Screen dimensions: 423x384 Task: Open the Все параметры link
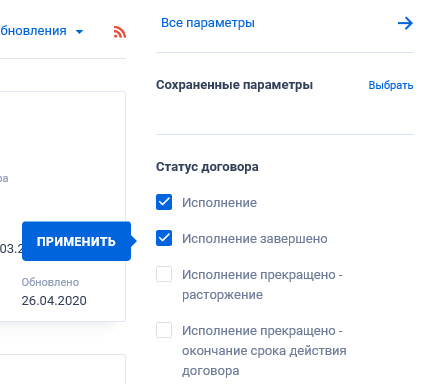(x=208, y=23)
